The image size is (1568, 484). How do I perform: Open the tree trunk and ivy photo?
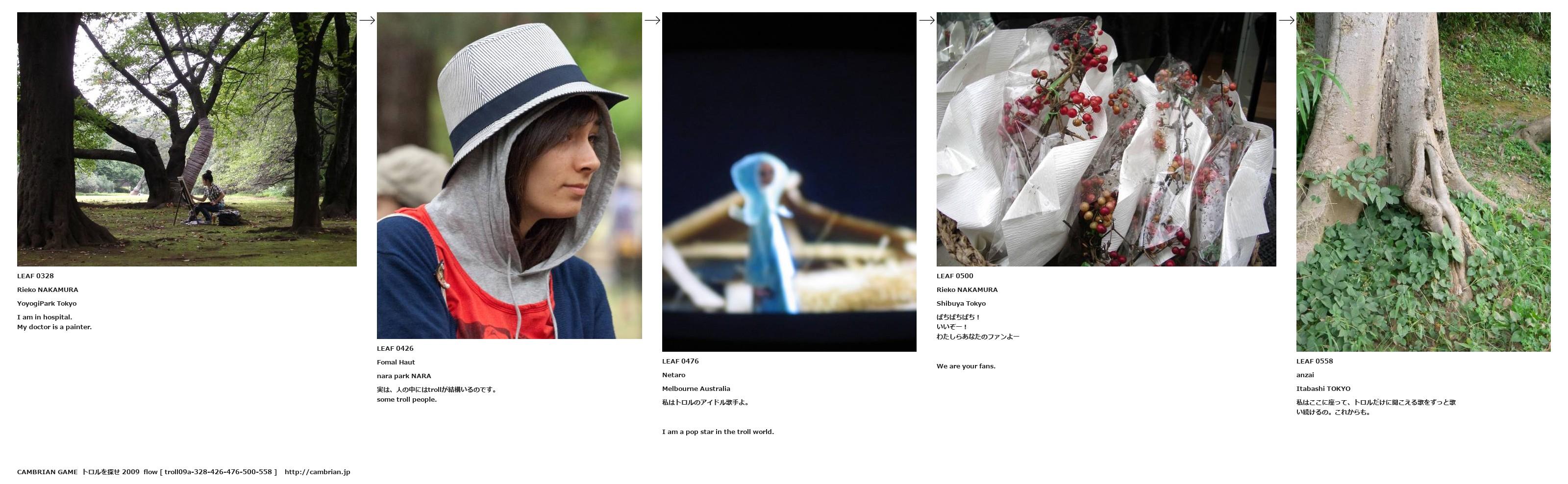click(x=1424, y=182)
